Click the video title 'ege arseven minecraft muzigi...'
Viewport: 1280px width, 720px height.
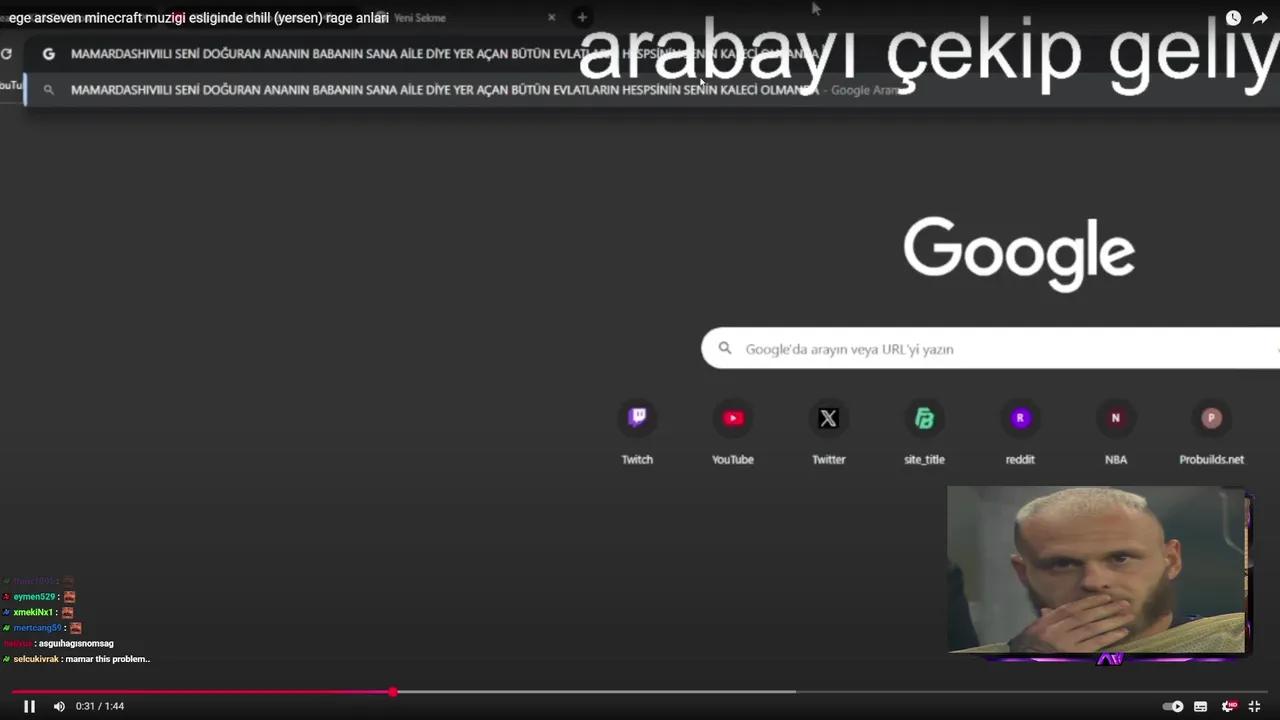click(199, 18)
